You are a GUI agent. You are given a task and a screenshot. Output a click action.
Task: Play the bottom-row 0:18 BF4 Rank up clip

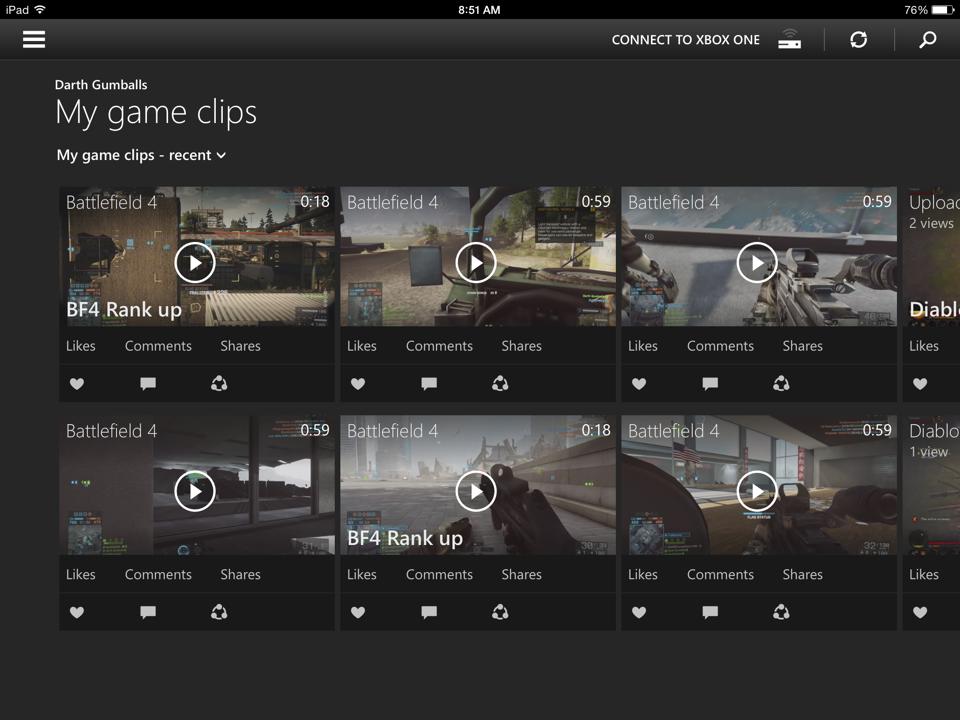point(476,491)
